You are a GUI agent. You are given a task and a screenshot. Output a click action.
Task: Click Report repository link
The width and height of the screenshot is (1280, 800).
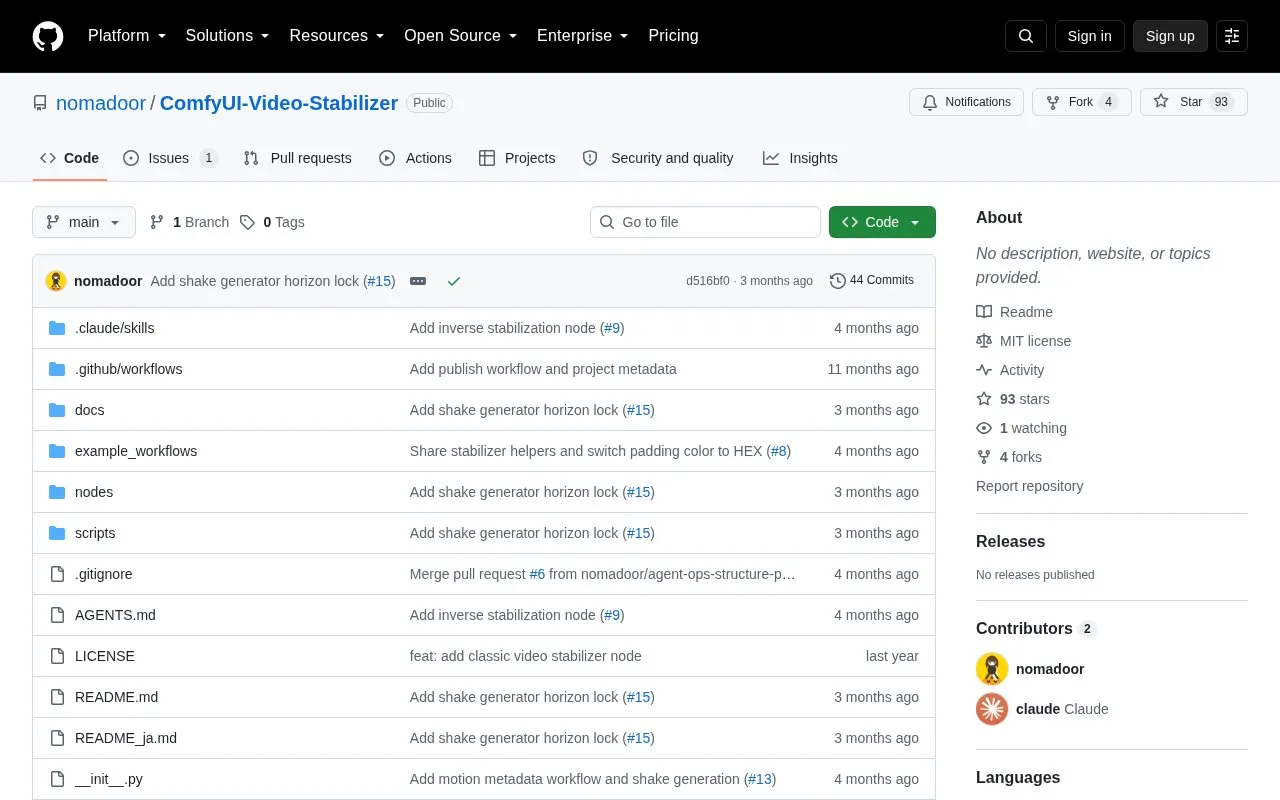1030,486
